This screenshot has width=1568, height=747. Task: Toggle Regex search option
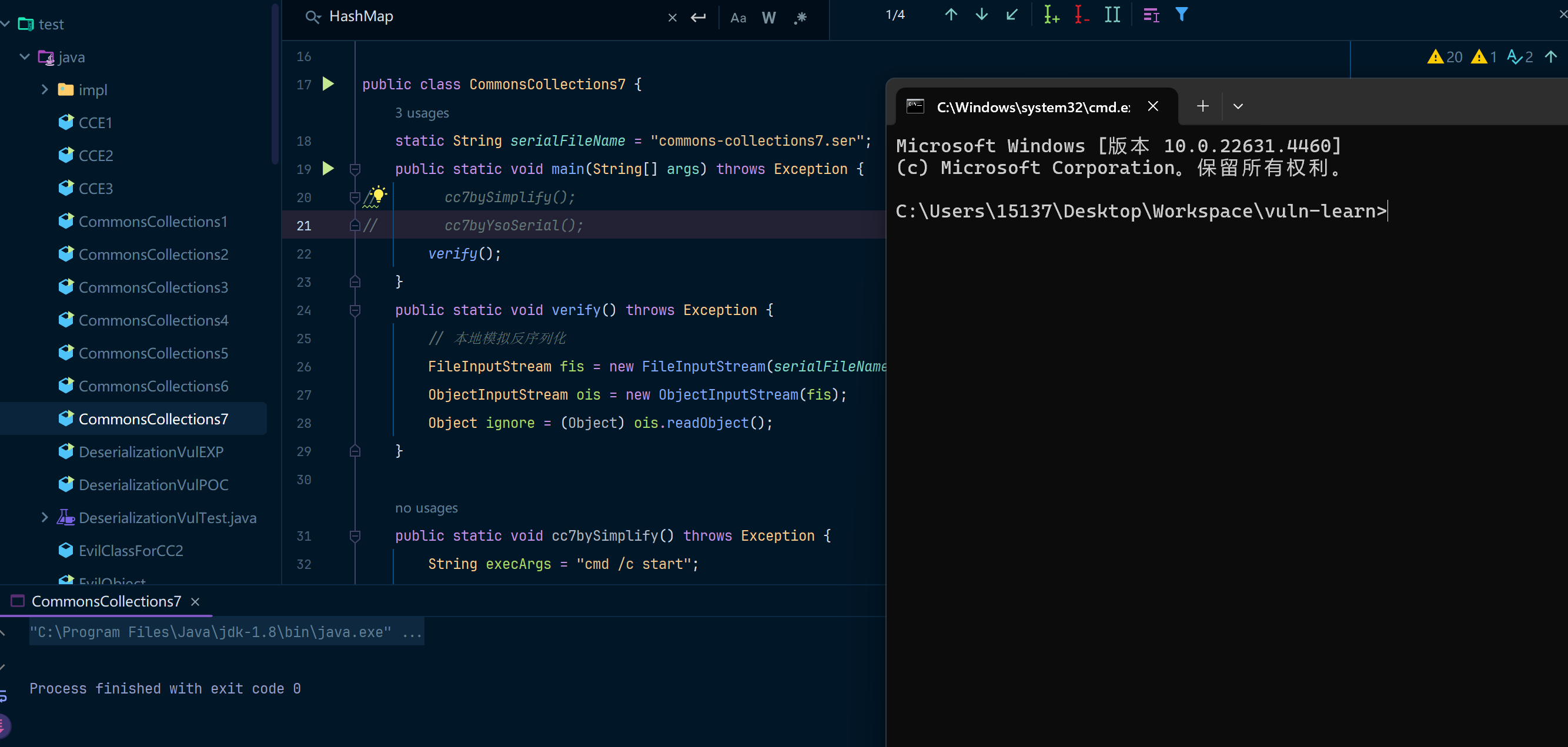click(800, 17)
